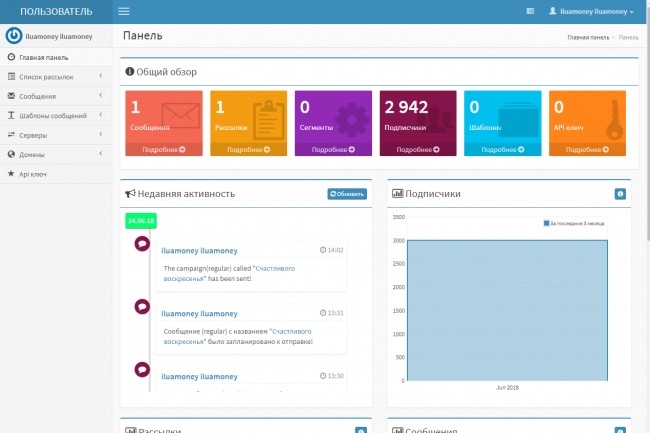Open the Iluamoney user dropdown in header
This screenshot has height=433, width=650.
tap(592, 12)
